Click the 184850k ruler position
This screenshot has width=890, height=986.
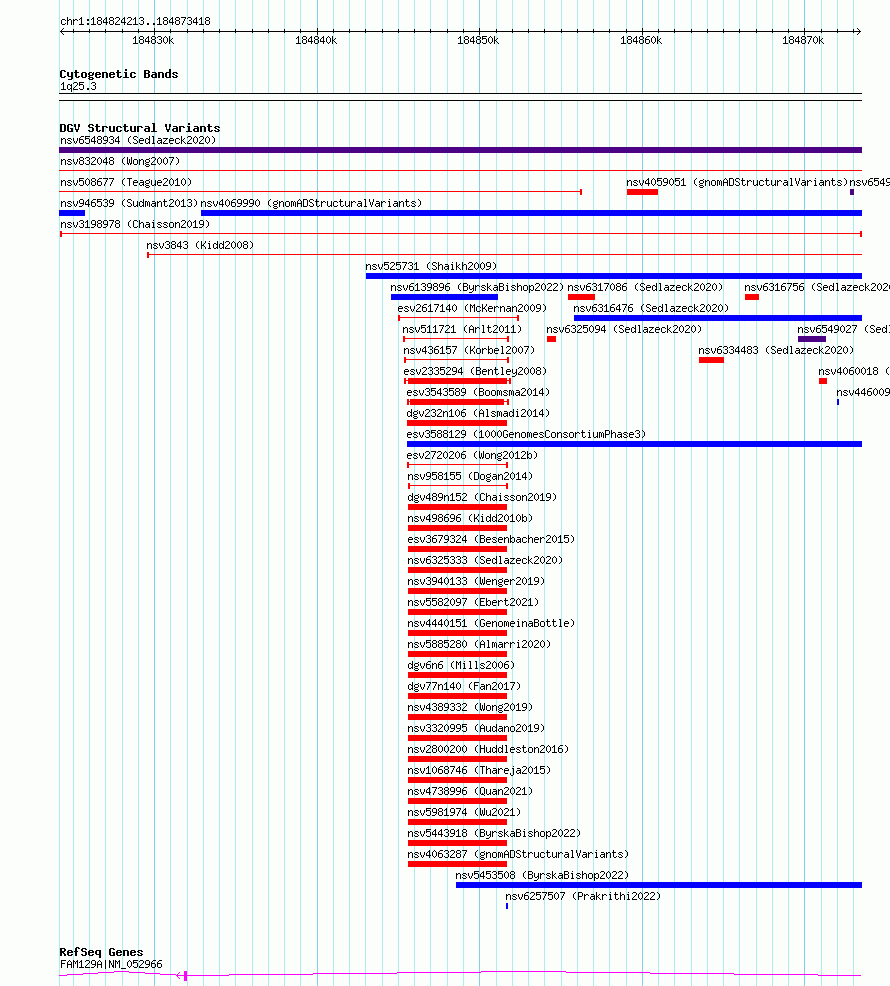click(x=478, y=41)
